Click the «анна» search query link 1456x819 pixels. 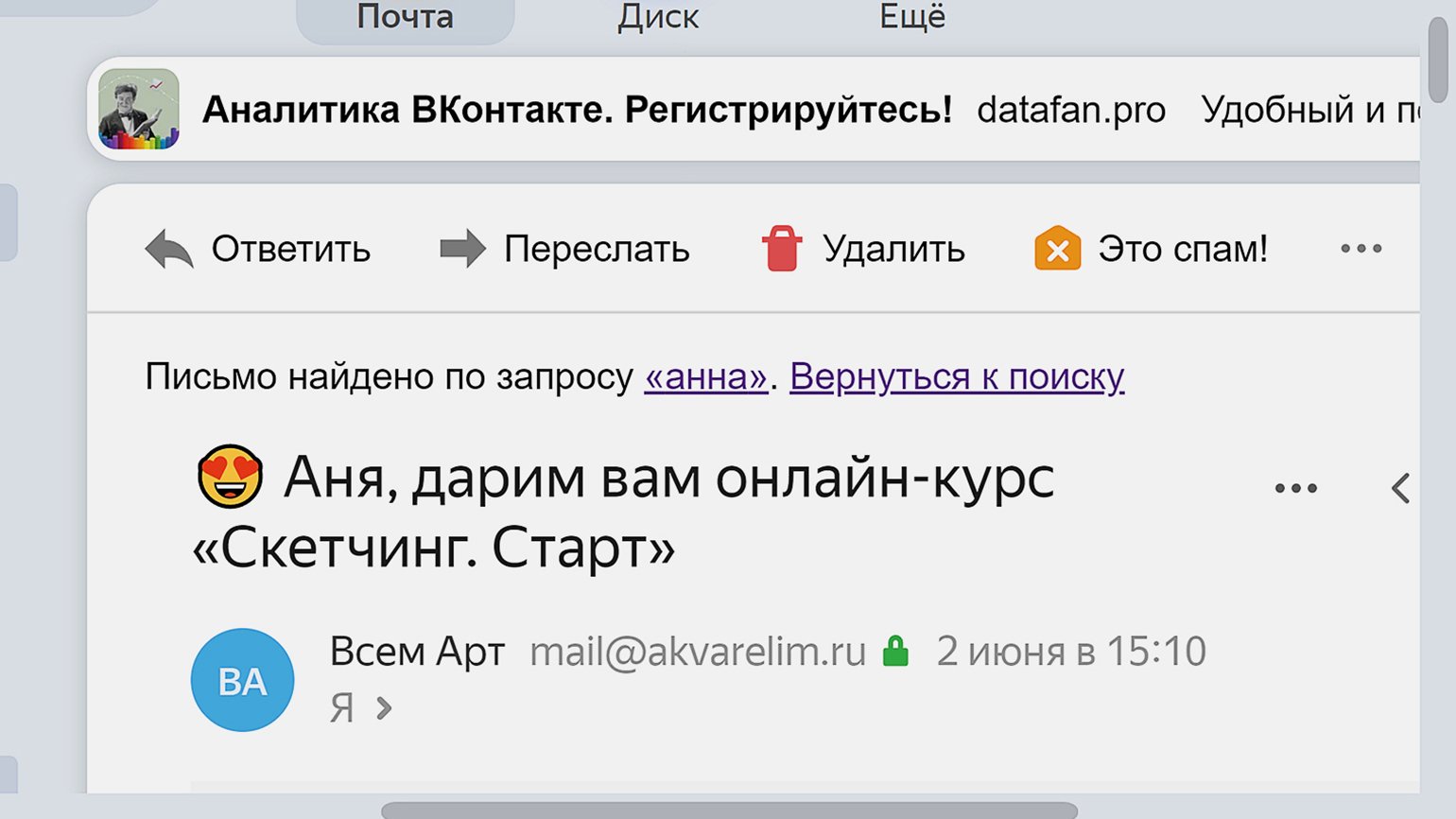point(705,376)
